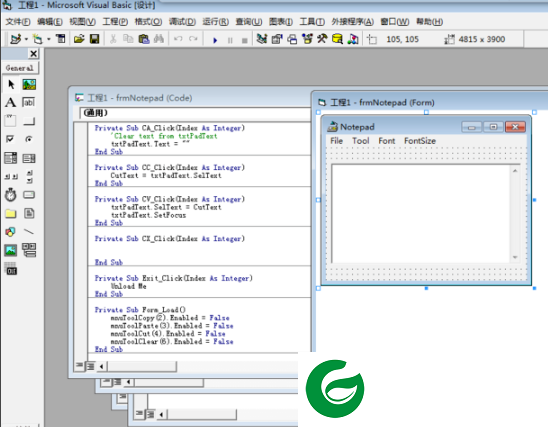Expand the Add Form dropdown arrow
This screenshot has height=427, width=548.
[49, 39]
